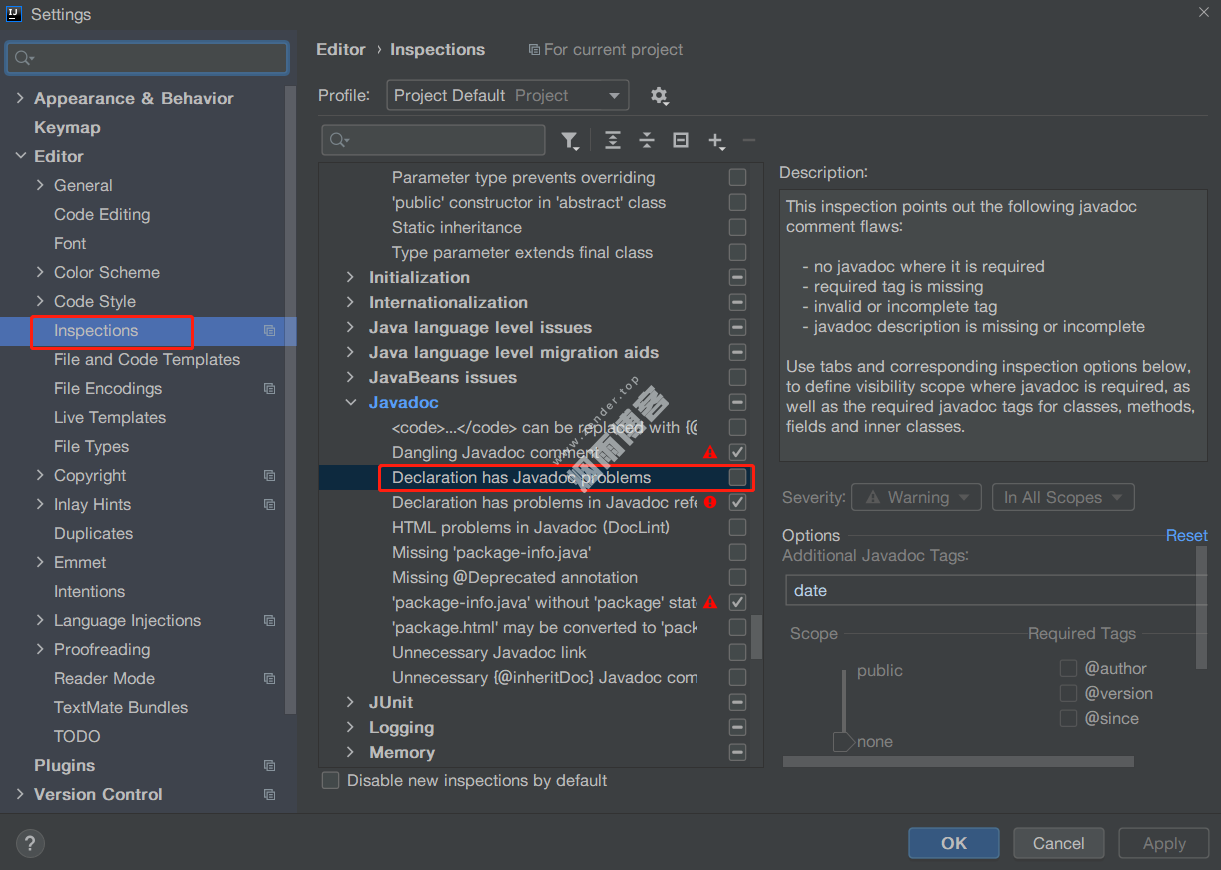Image resolution: width=1221 pixels, height=870 pixels.
Task: Open the Keymap settings page
Action: pos(67,127)
